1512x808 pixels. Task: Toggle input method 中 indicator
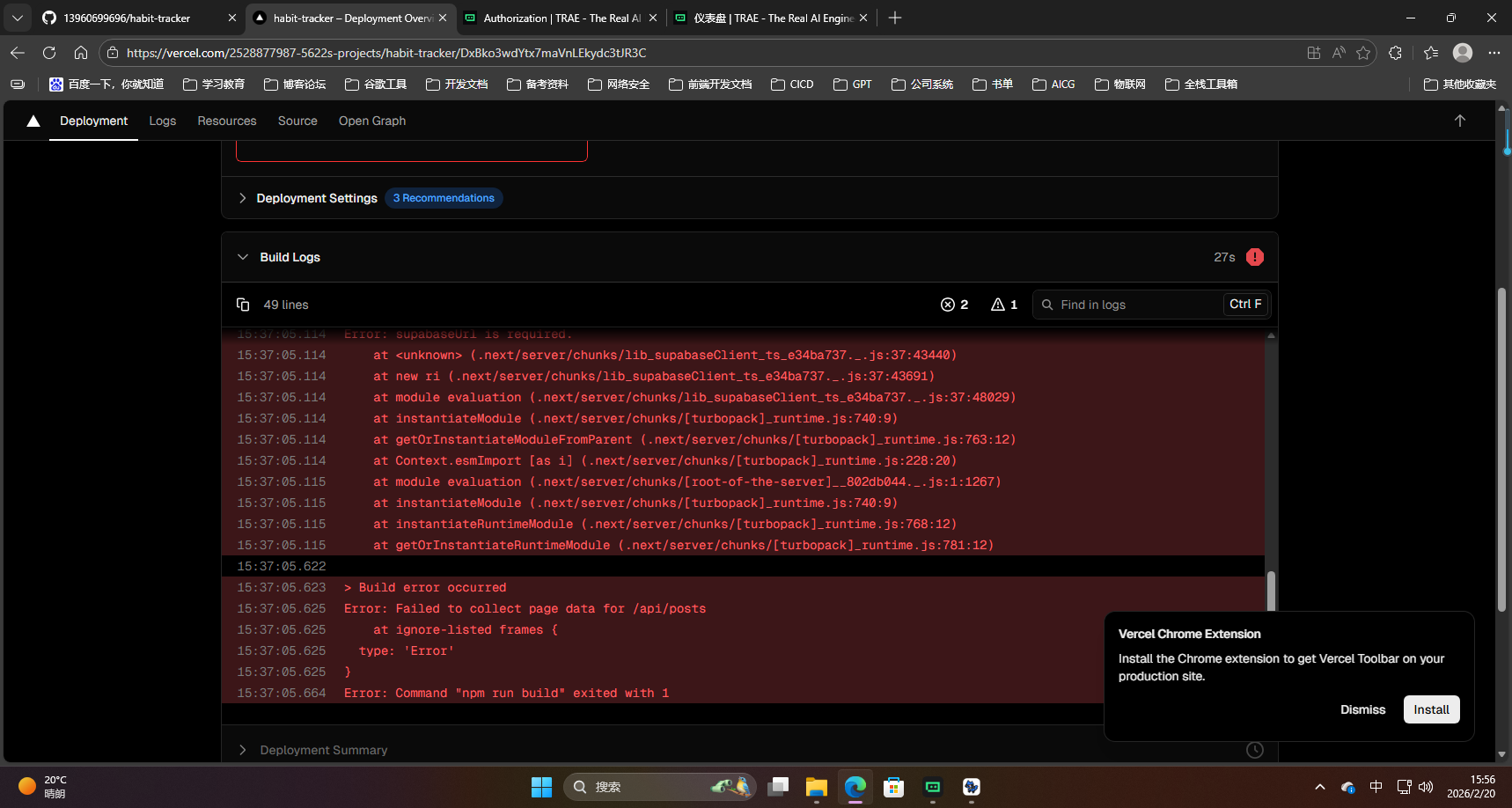(x=1376, y=787)
